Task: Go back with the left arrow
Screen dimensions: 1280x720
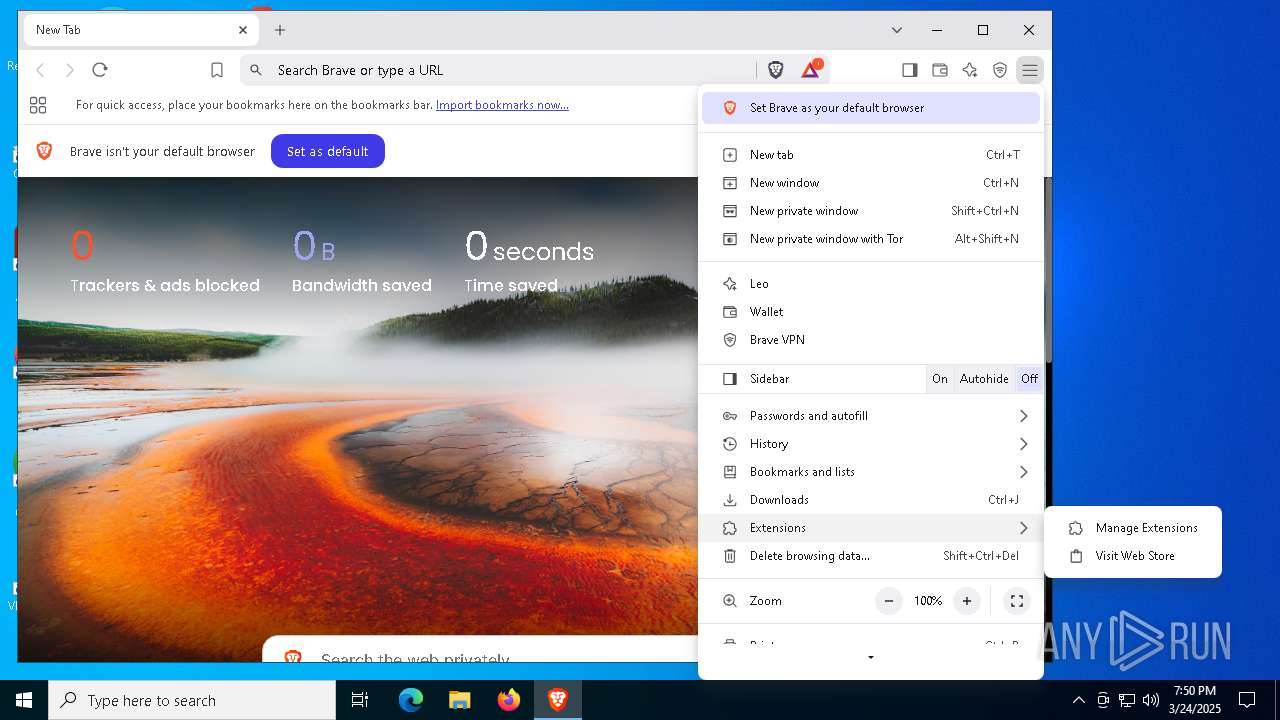Action: tap(41, 70)
